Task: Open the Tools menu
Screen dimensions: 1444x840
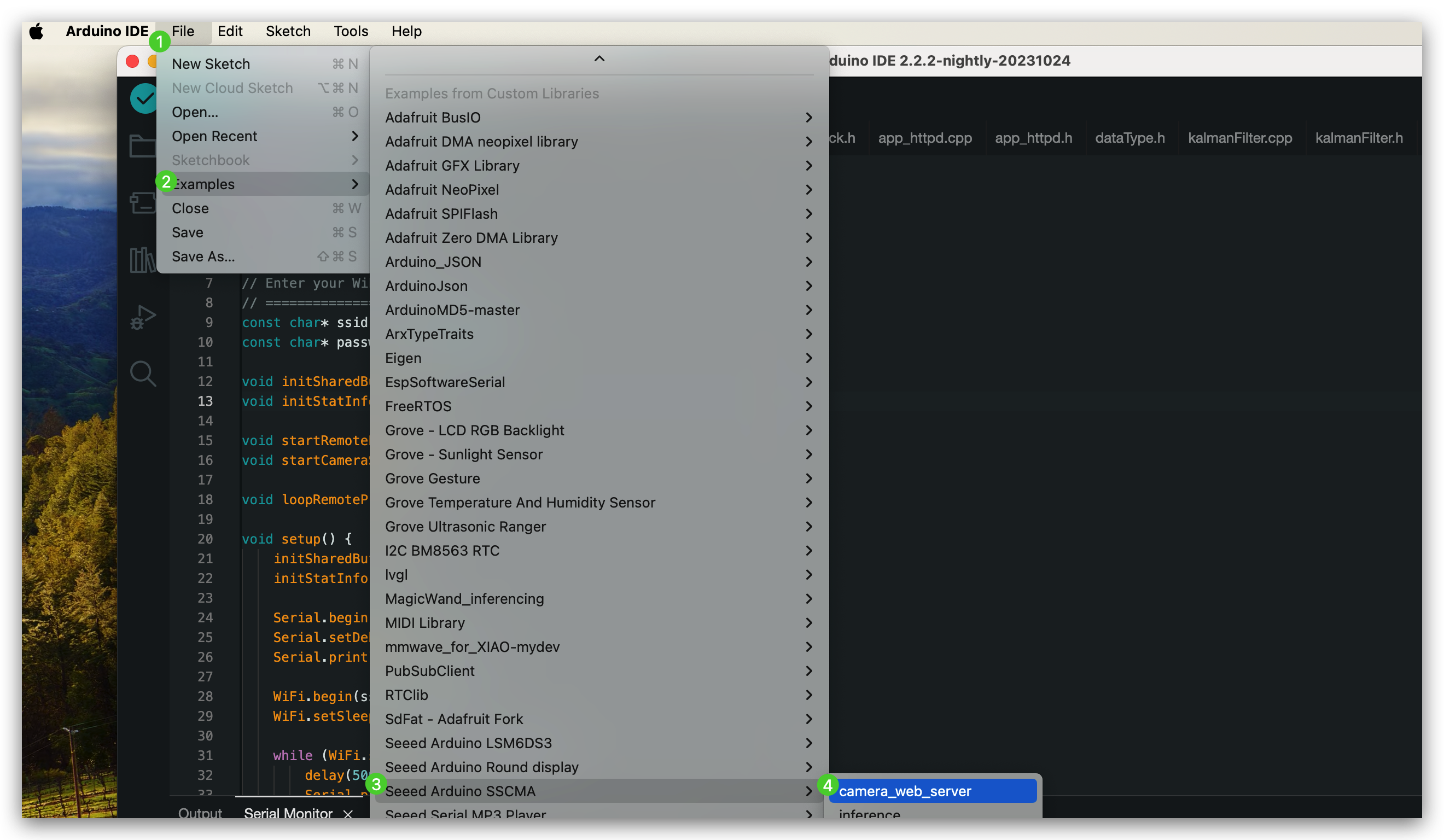Action: [351, 32]
